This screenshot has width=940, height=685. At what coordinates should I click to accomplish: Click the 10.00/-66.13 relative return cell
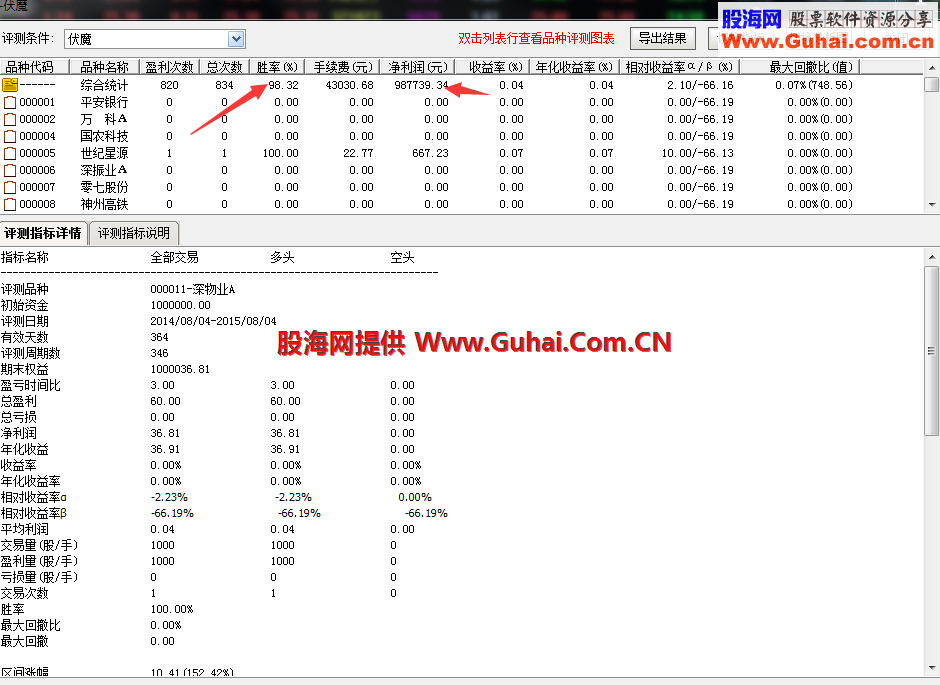tap(698, 153)
